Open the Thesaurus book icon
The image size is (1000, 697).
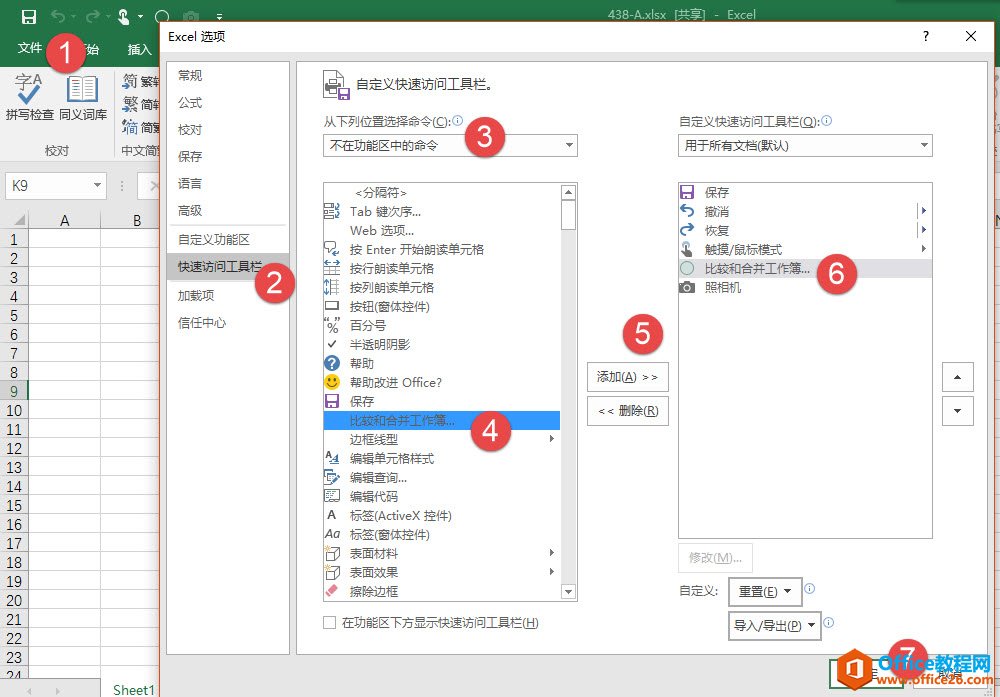click(82, 89)
